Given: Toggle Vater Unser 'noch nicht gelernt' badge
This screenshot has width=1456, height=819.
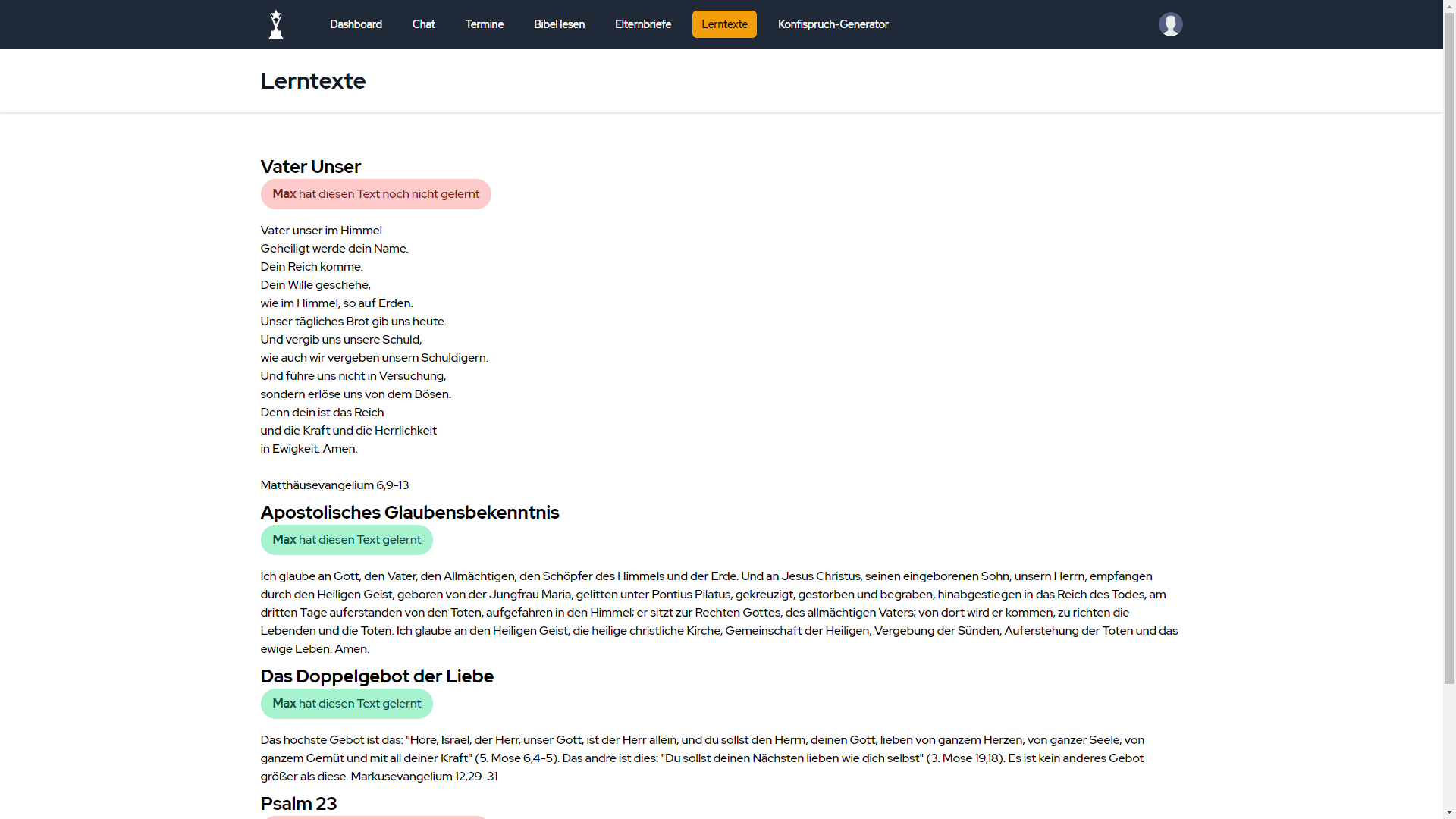Looking at the screenshot, I should 375,194.
